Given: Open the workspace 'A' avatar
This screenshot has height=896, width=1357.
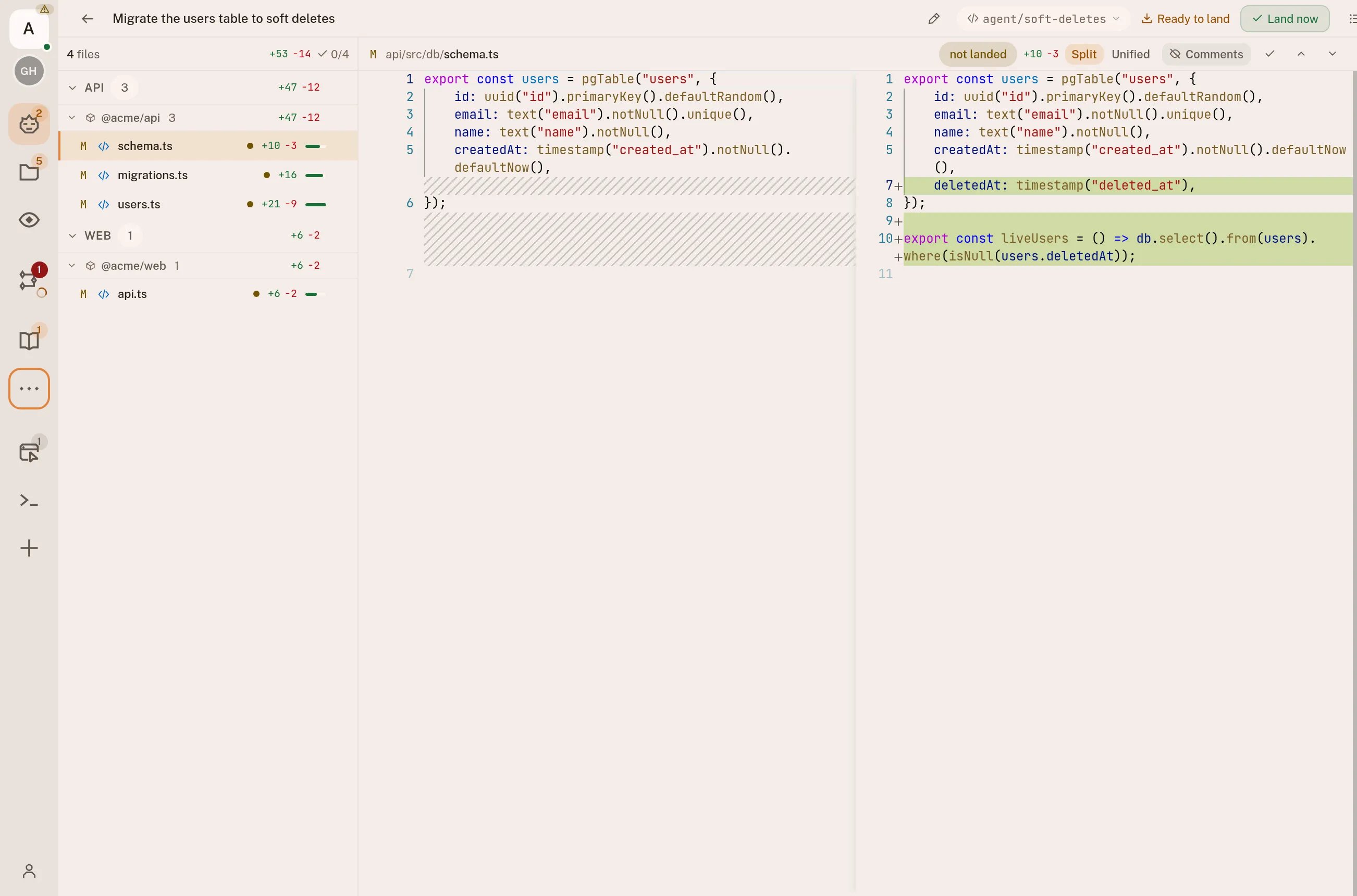Looking at the screenshot, I should click(x=29, y=29).
